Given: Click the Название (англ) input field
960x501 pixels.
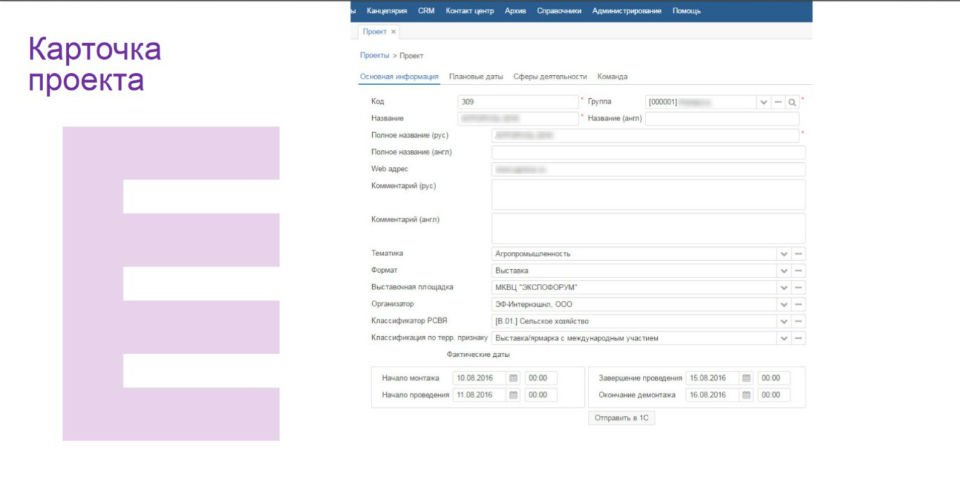Looking at the screenshot, I should 722,118.
